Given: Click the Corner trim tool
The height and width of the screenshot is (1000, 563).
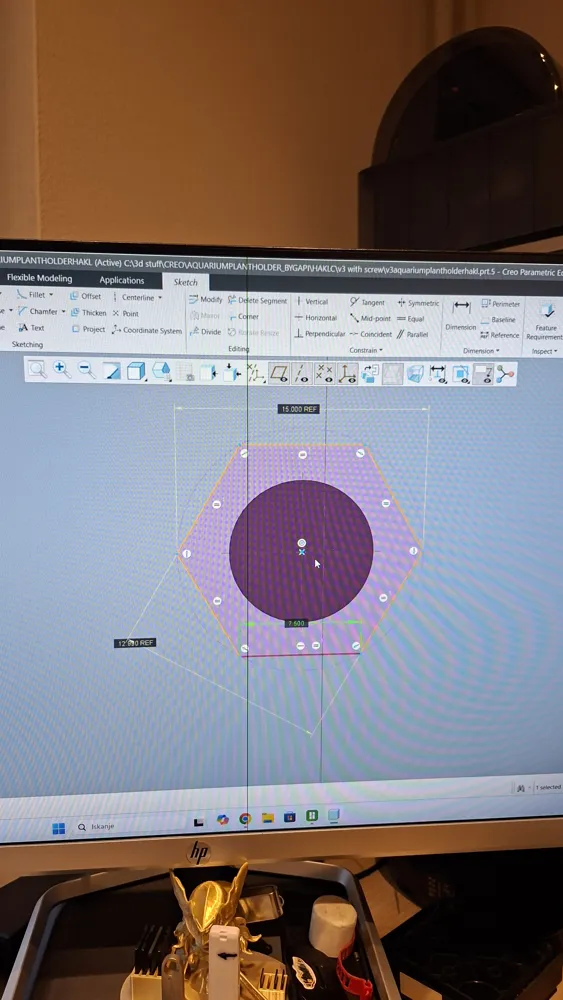Looking at the screenshot, I should click(x=244, y=316).
